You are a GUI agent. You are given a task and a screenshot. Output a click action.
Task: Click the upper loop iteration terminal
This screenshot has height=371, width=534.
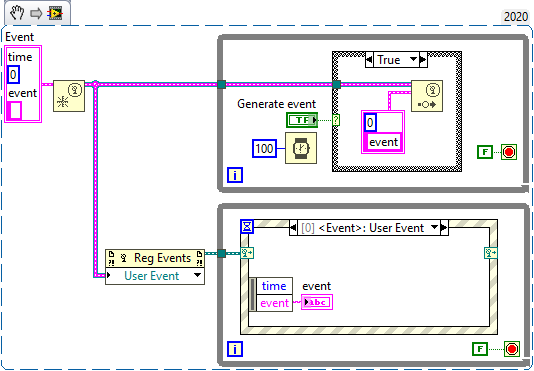pos(235,175)
